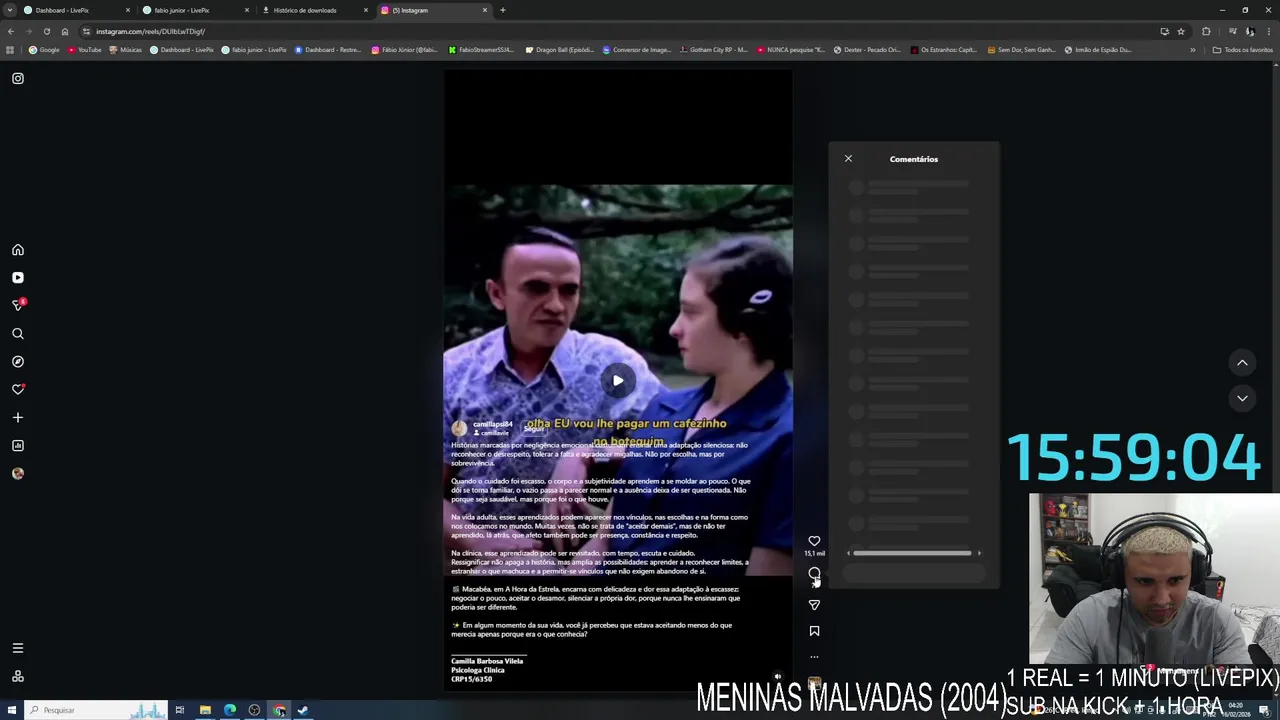Open the YouTube bookmark
The height and width of the screenshot is (720, 1280).
tap(84, 49)
